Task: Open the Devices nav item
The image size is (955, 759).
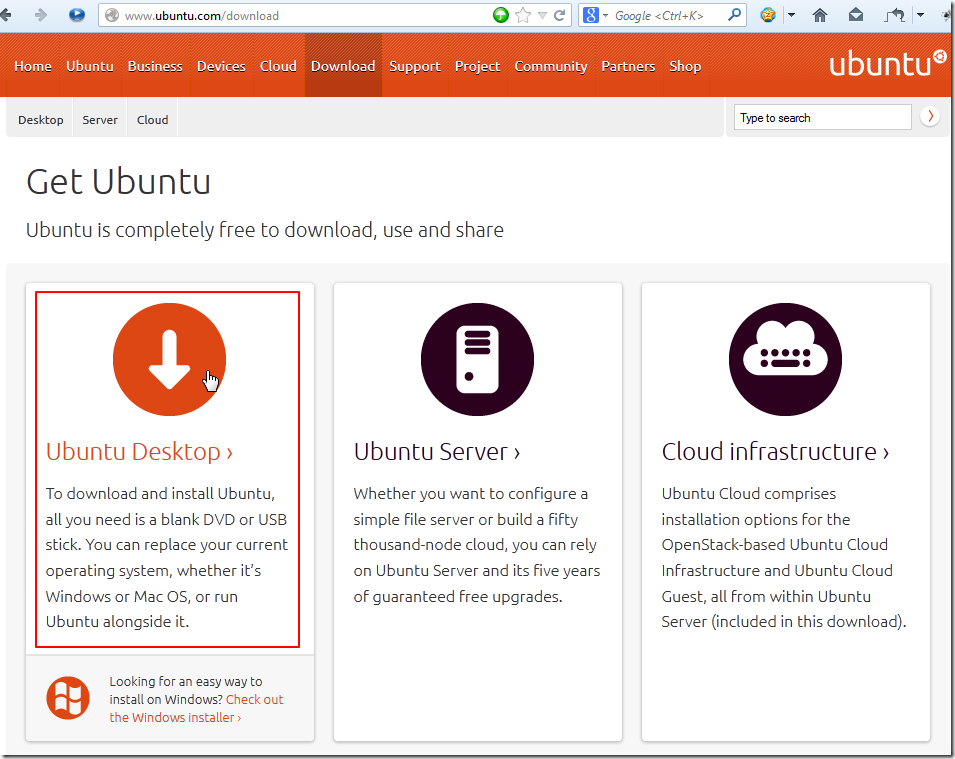Action: click(221, 66)
